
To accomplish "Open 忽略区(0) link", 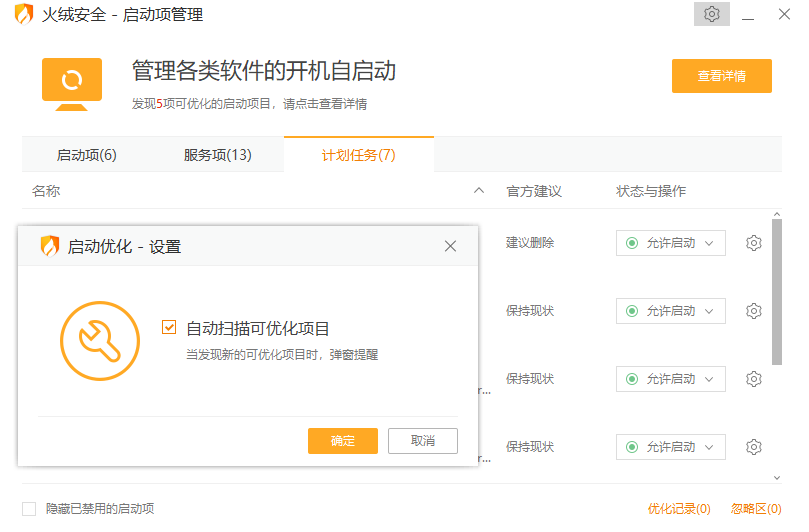I will point(756,509).
